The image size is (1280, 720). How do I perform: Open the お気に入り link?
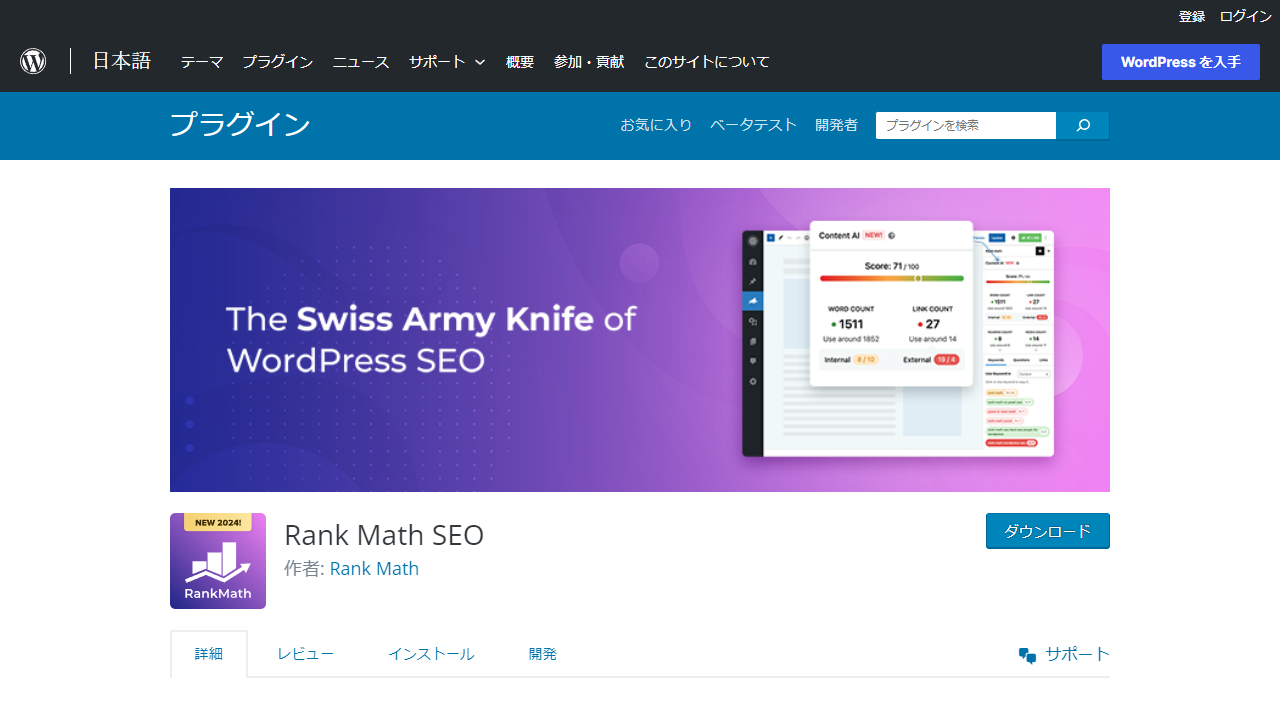[x=656, y=125]
